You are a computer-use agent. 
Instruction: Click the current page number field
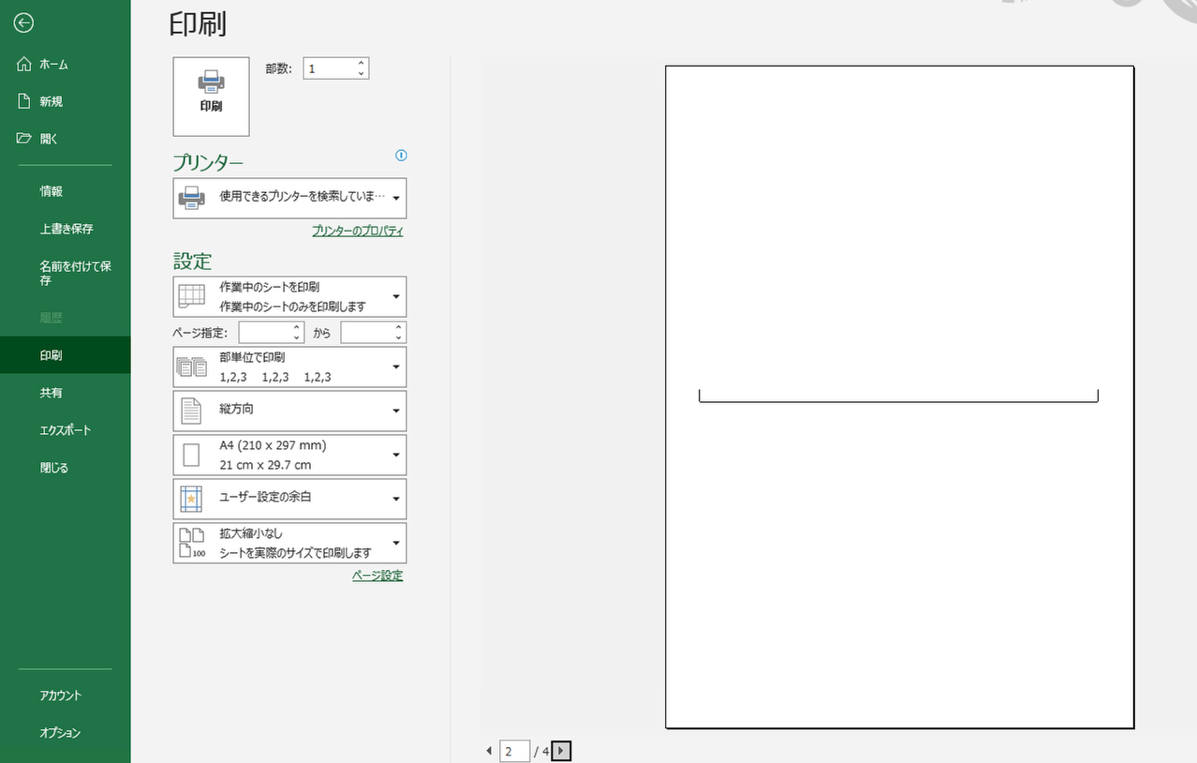click(514, 751)
